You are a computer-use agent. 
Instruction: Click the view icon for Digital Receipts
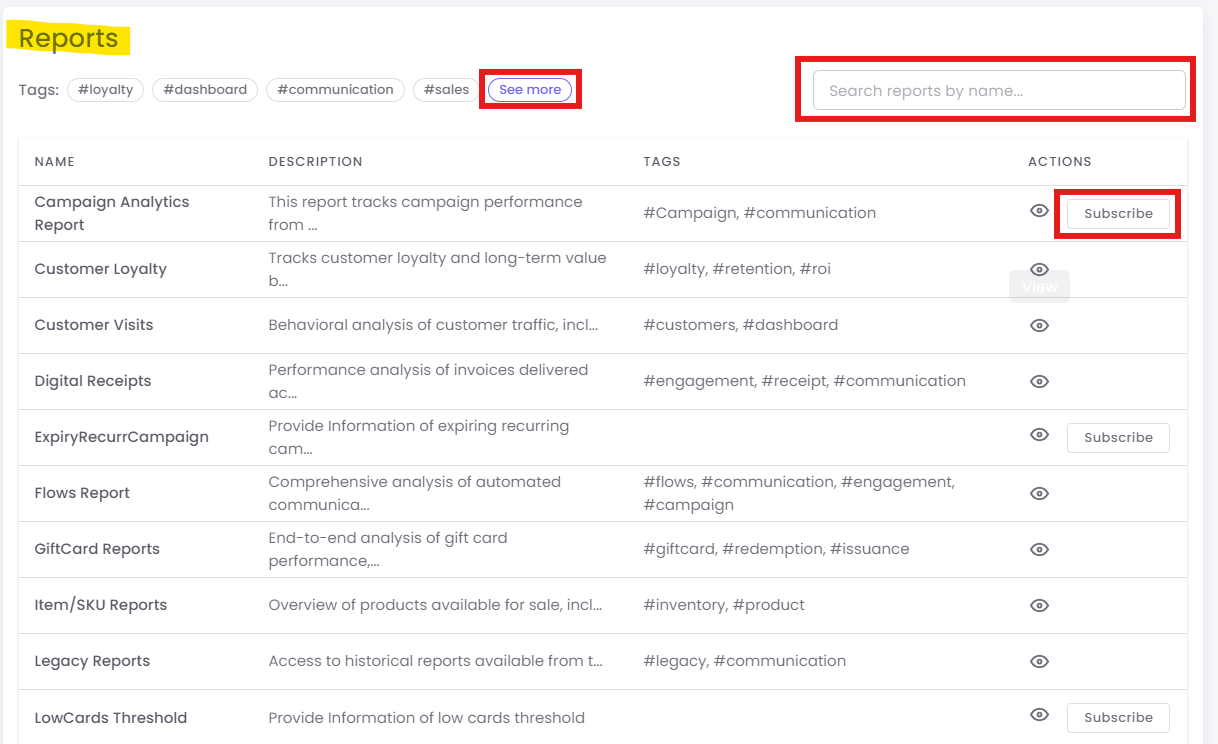pos(1039,381)
